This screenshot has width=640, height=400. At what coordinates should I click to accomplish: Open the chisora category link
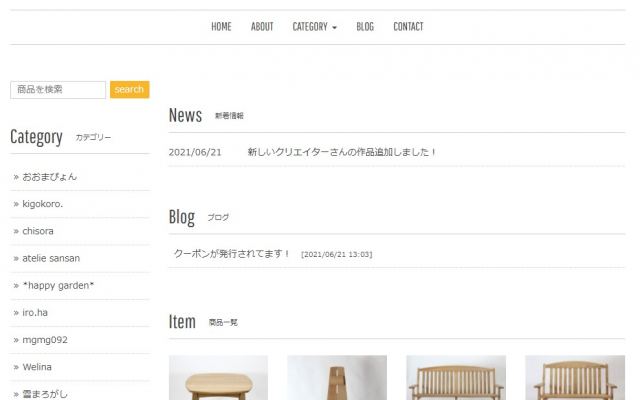(x=38, y=231)
